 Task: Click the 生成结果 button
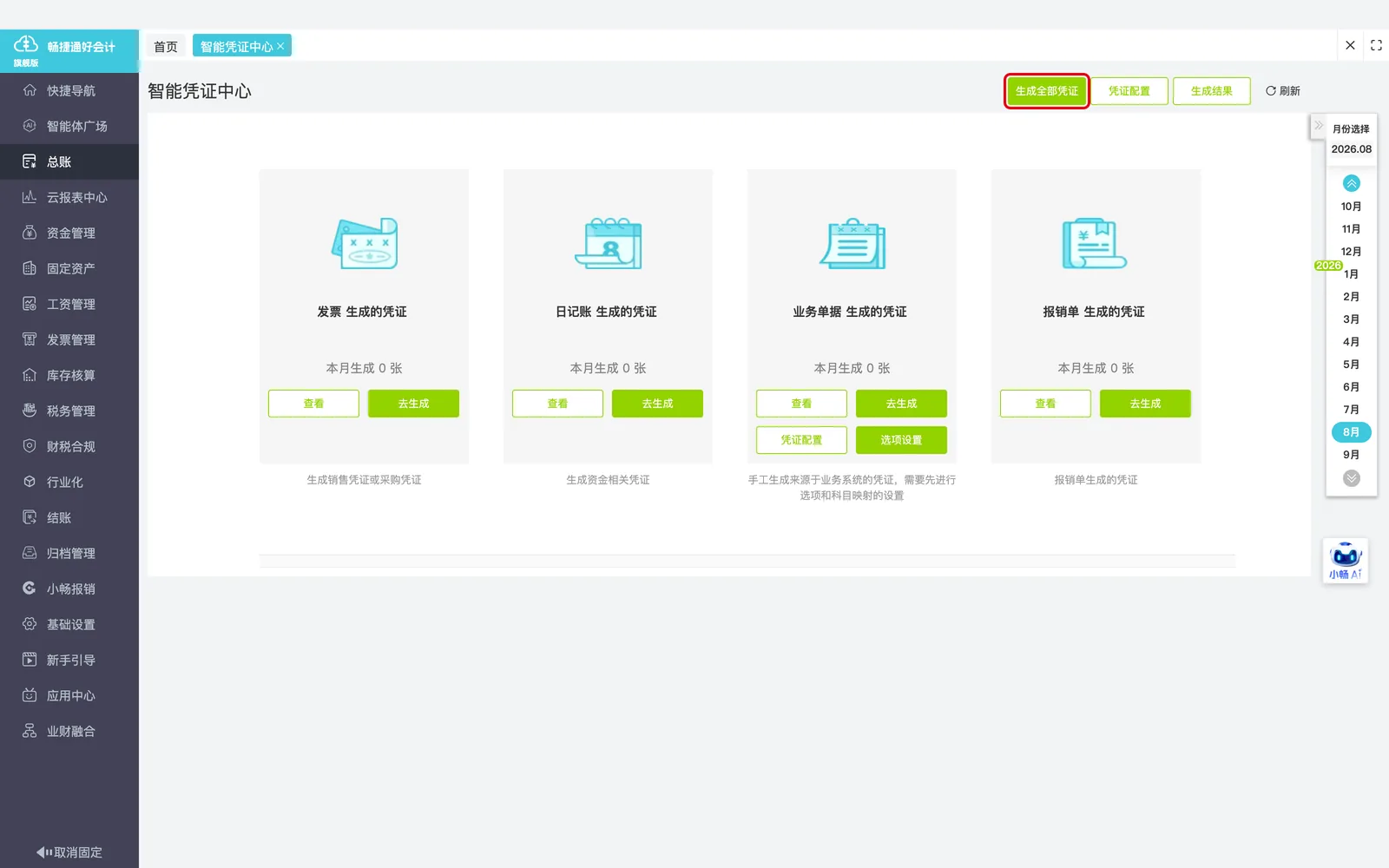tap(1212, 91)
